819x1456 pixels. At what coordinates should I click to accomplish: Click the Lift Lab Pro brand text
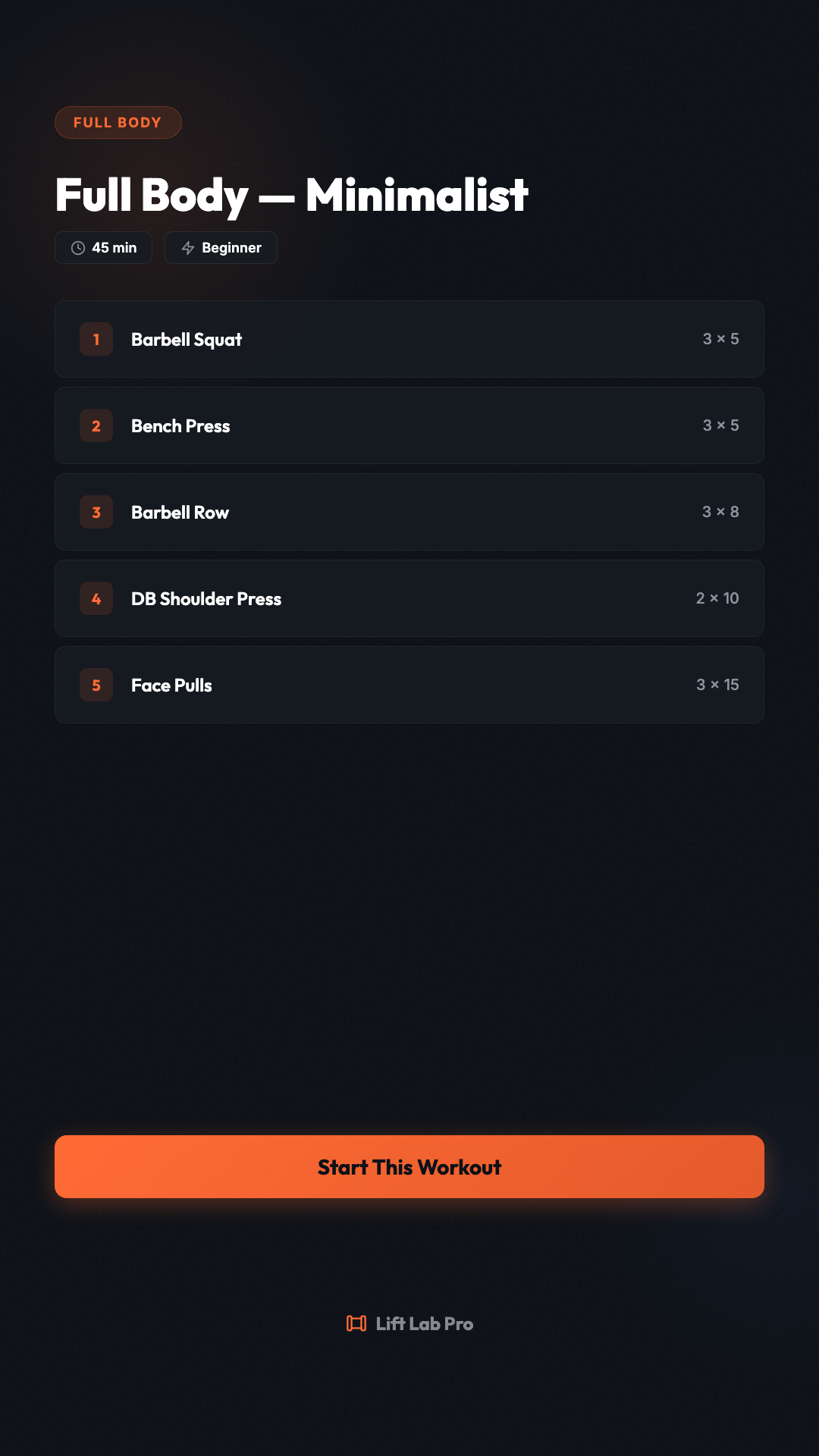coord(425,1323)
